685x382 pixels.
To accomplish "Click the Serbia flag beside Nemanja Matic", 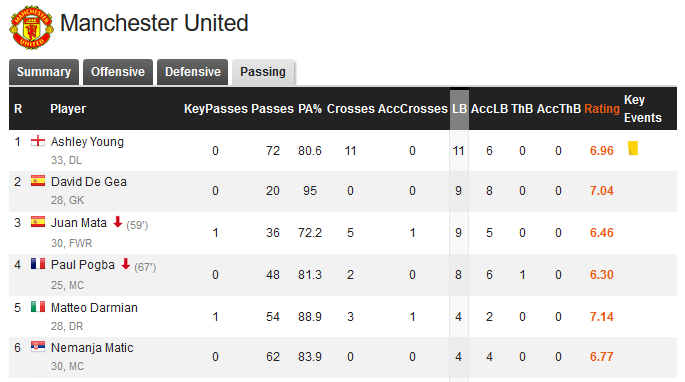I will 38,347.
